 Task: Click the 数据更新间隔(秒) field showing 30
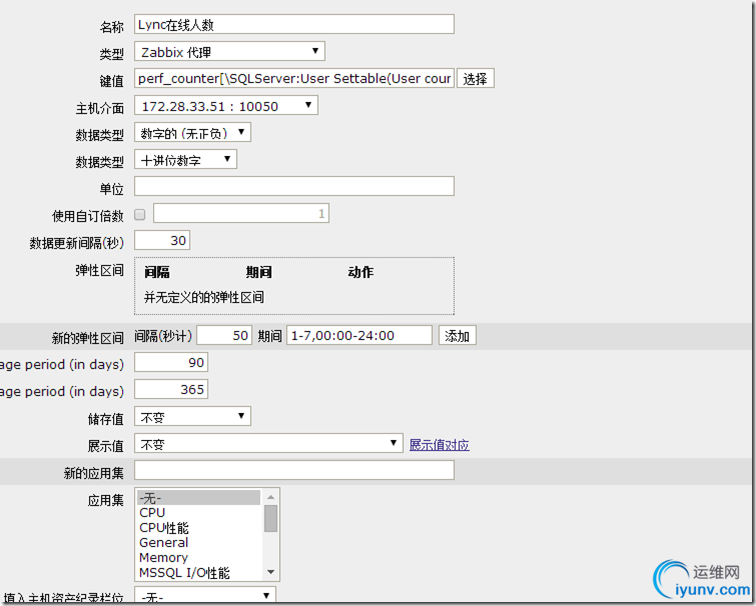pos(162,241)
